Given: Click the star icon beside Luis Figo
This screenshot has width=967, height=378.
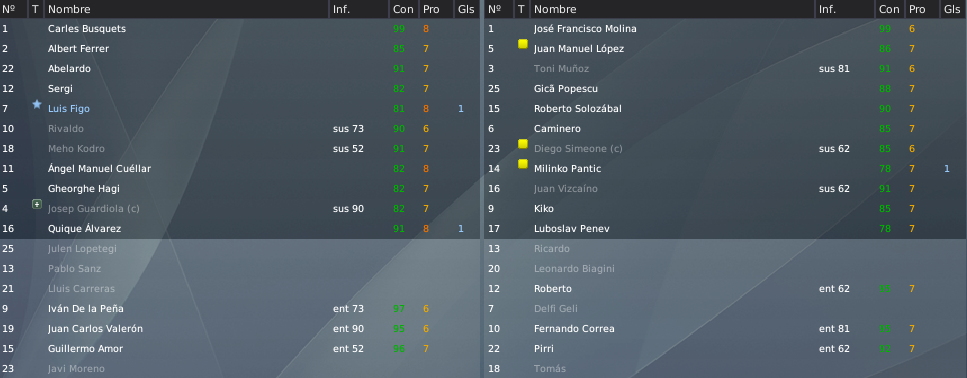Looking at the screenshot, I should 36,105.
